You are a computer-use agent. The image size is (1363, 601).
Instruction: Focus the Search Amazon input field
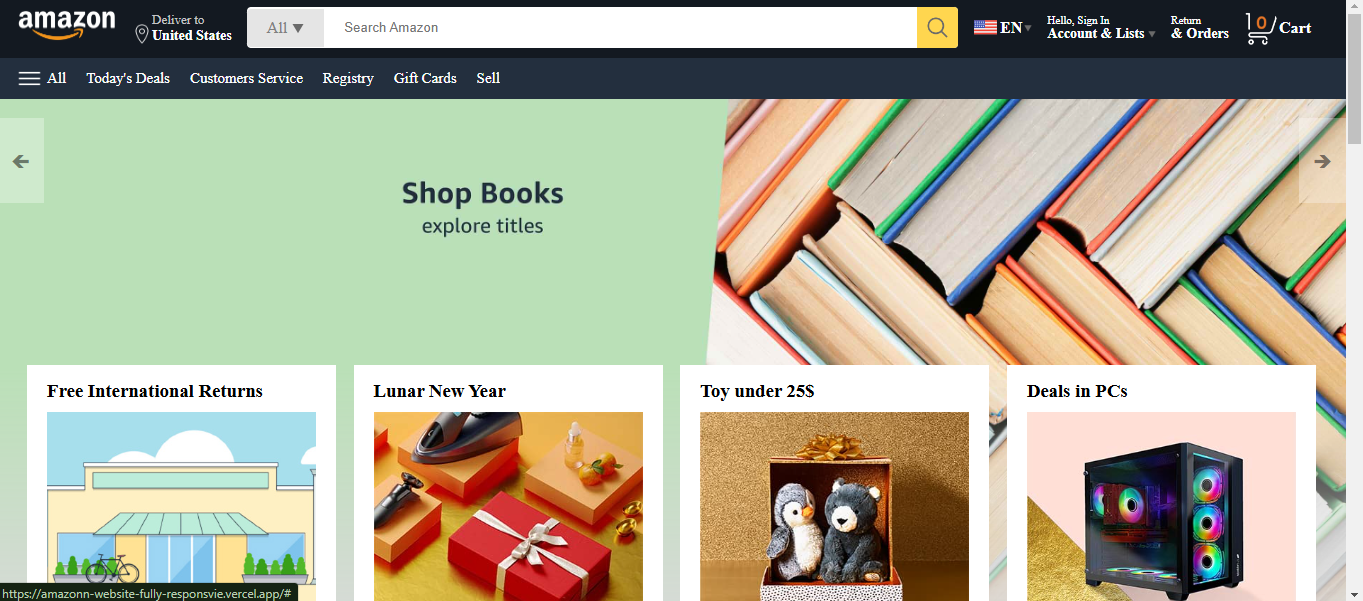coord(620,28)
